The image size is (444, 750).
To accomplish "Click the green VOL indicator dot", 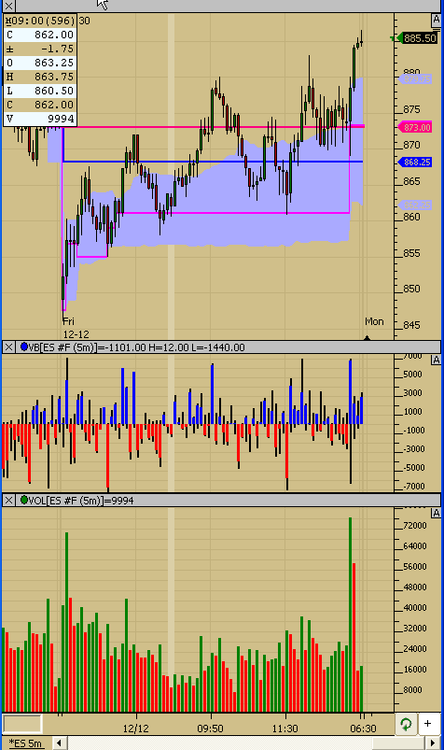I will pos(24,500).
